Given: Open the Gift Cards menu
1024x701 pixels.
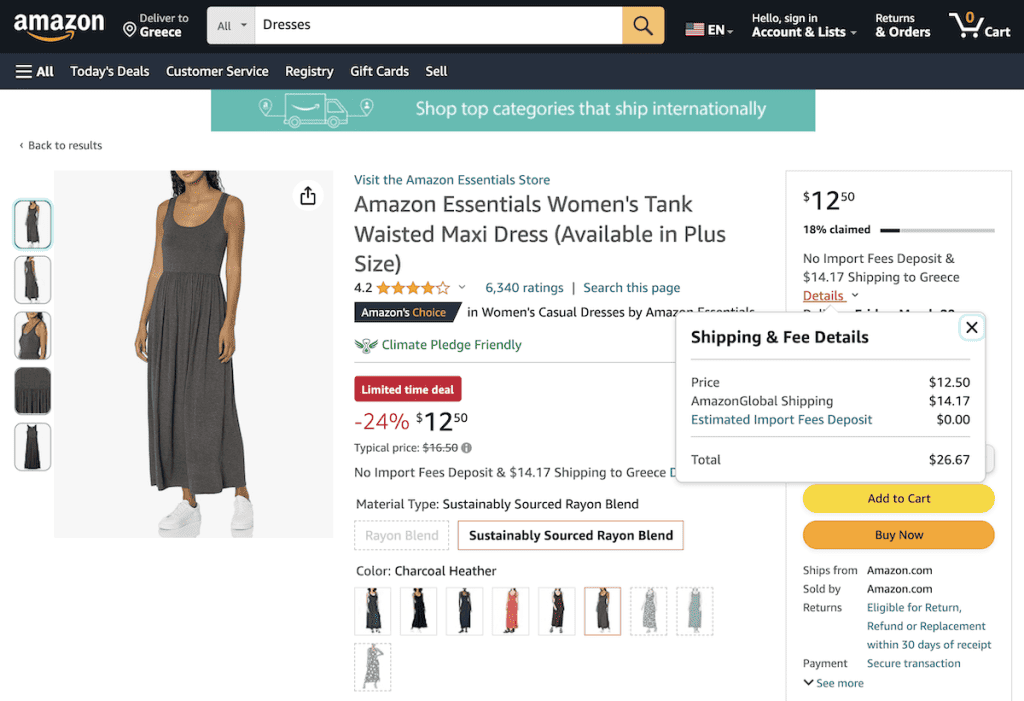Looking at the screenshot, I should 379,71.
